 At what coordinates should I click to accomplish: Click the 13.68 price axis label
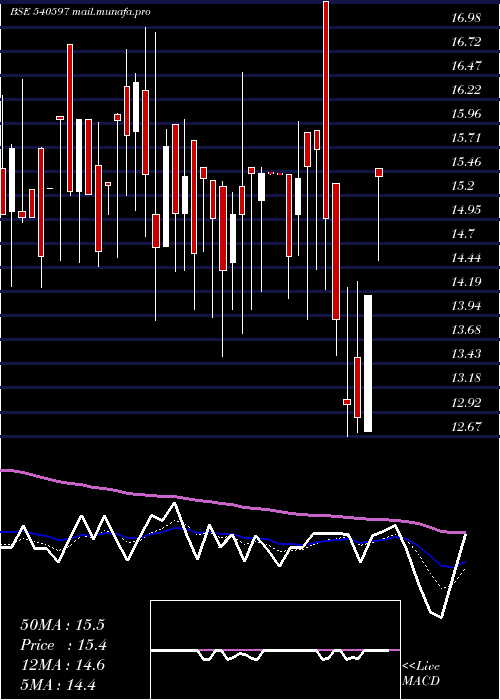(x=466, y=330)
